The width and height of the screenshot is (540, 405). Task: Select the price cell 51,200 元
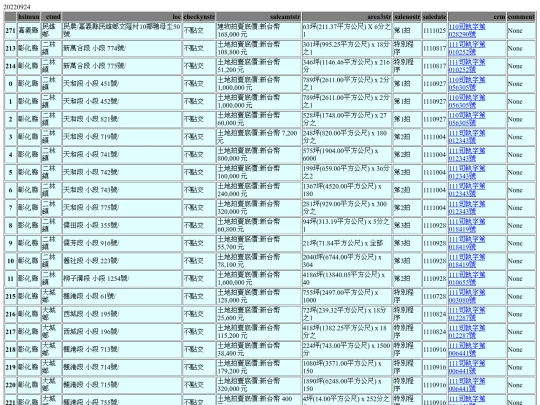(259, 66)
